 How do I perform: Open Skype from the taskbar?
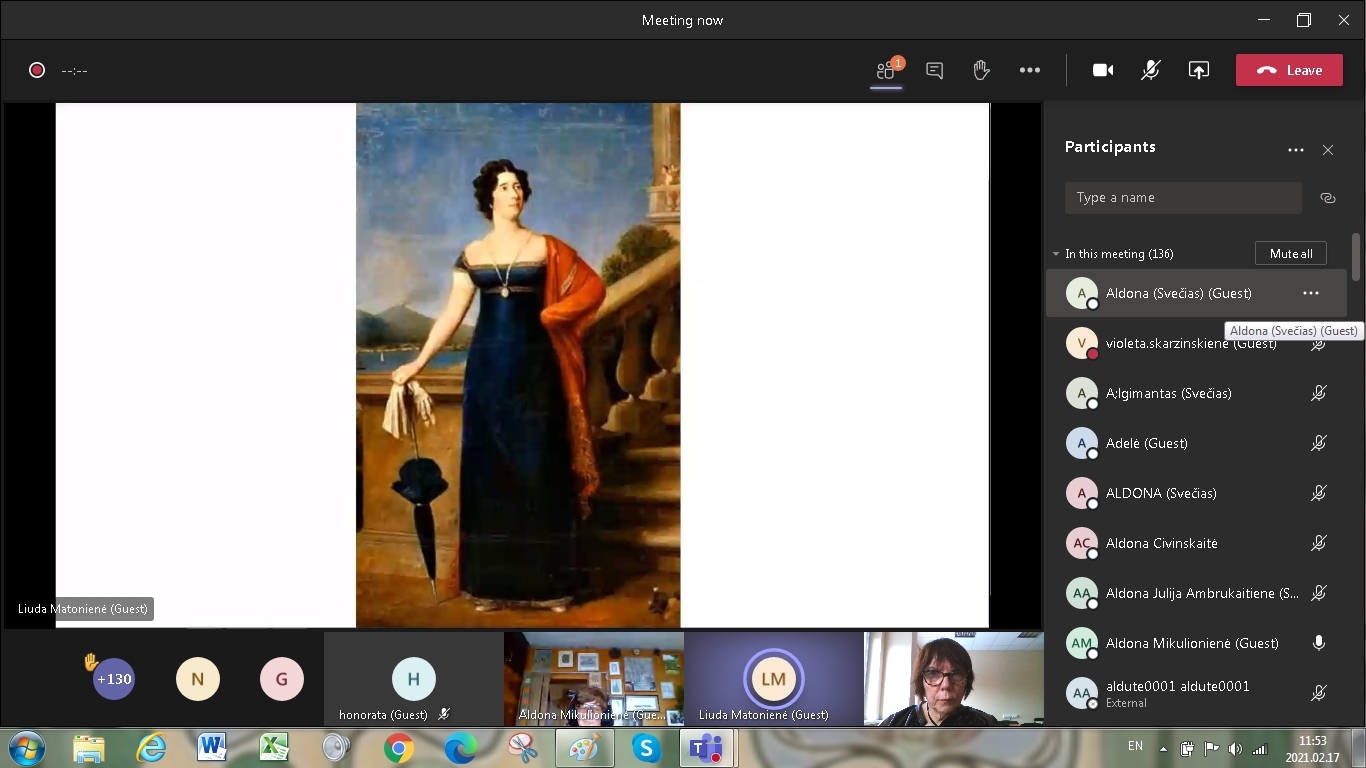tap(646, 747)
